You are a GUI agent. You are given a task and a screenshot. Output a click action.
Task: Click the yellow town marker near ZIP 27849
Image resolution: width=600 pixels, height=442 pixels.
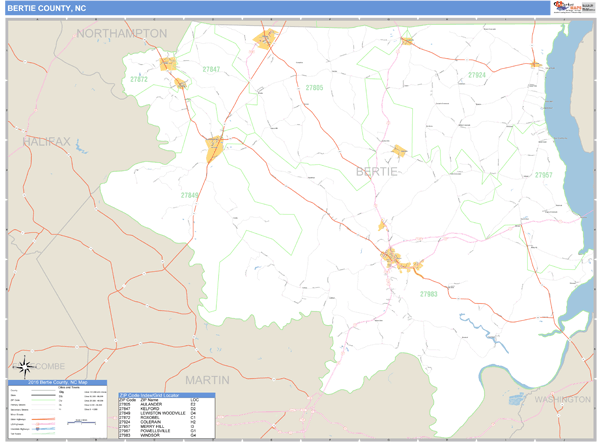click(x=215, y=150)
